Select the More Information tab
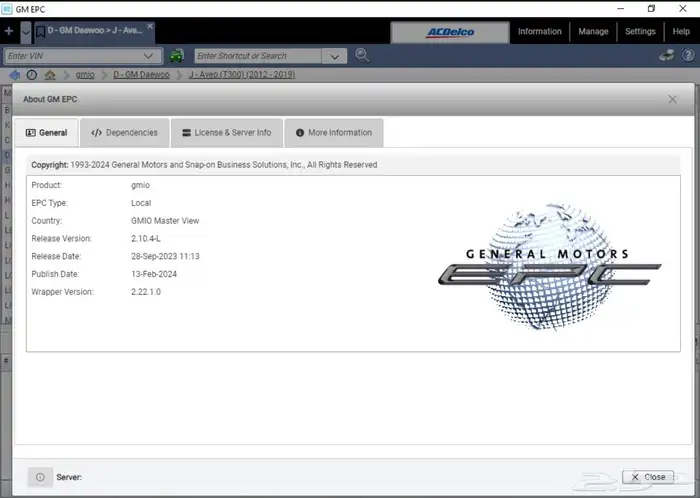700x498 pixels. click(333, 133)
